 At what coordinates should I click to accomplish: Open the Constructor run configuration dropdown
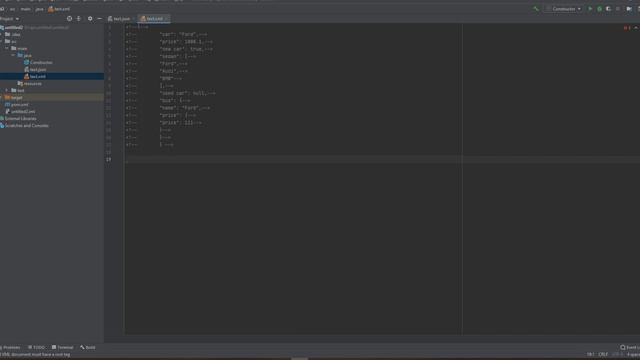click(x=564, y=9)
